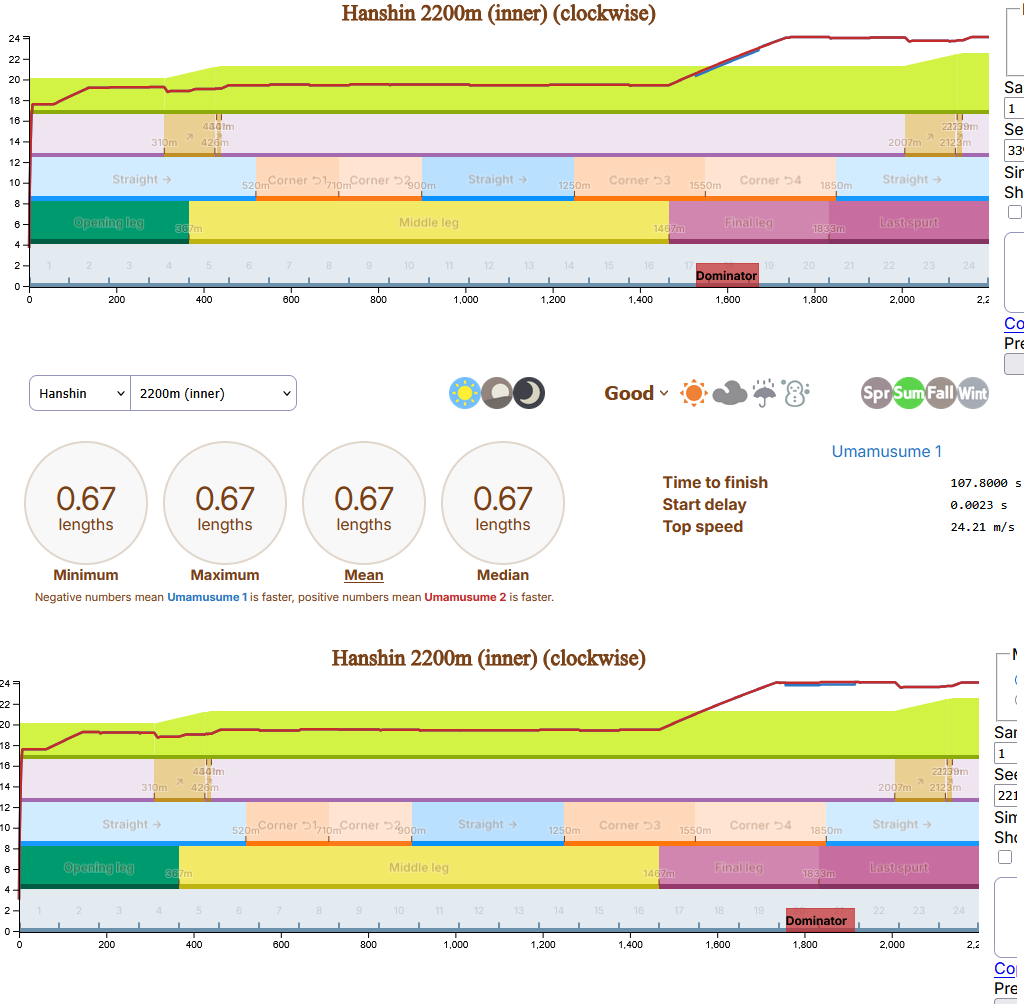Image resolution: width=1024 pixels, height=1004 pixels.
Task: Click the Final leg section in bottom chart
Action: click(739, 867)
